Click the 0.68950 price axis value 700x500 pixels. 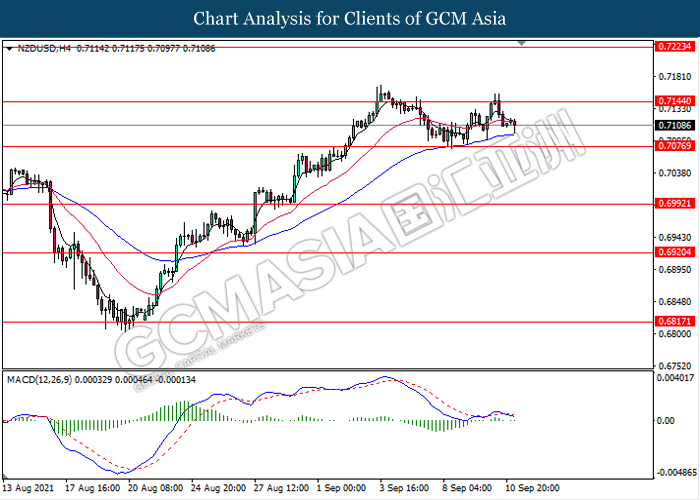pyautogui.click(x=675, y=269)
